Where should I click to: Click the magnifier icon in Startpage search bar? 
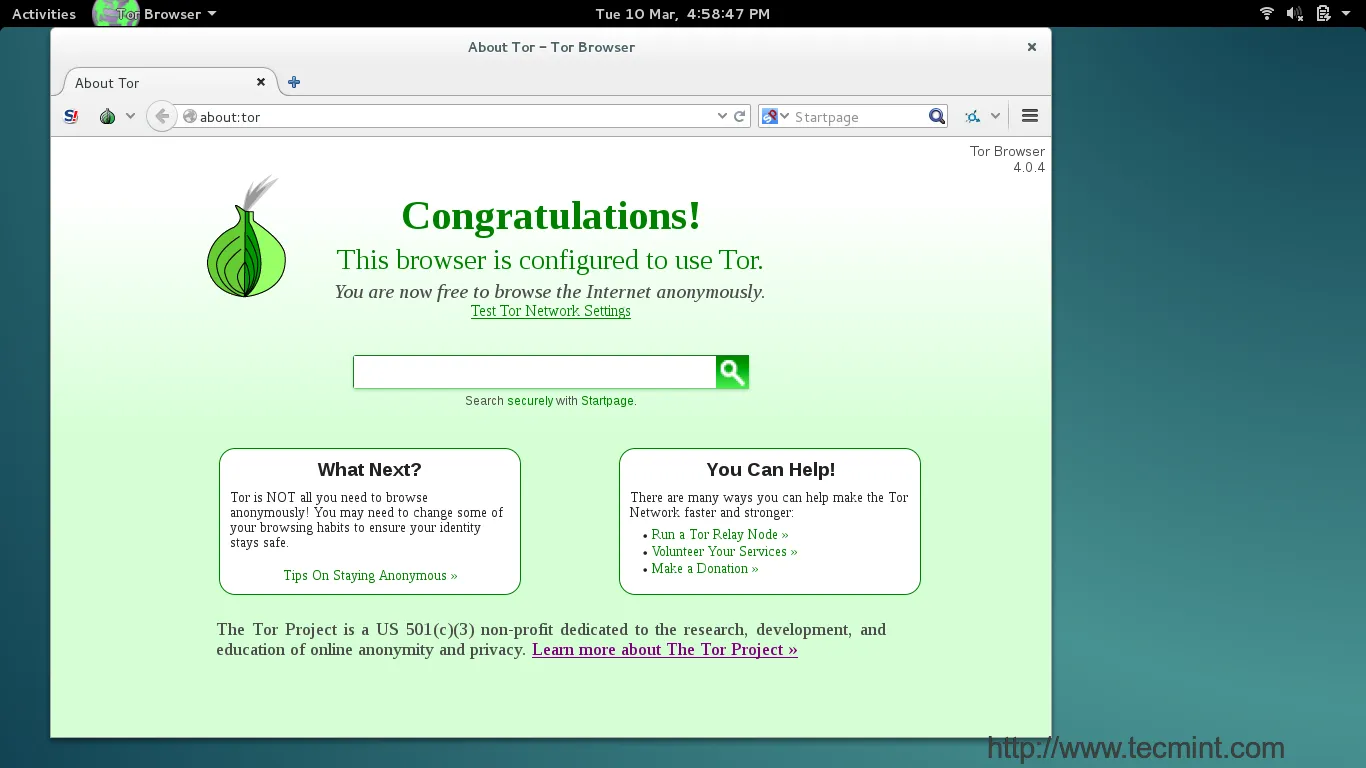(936, 117)
